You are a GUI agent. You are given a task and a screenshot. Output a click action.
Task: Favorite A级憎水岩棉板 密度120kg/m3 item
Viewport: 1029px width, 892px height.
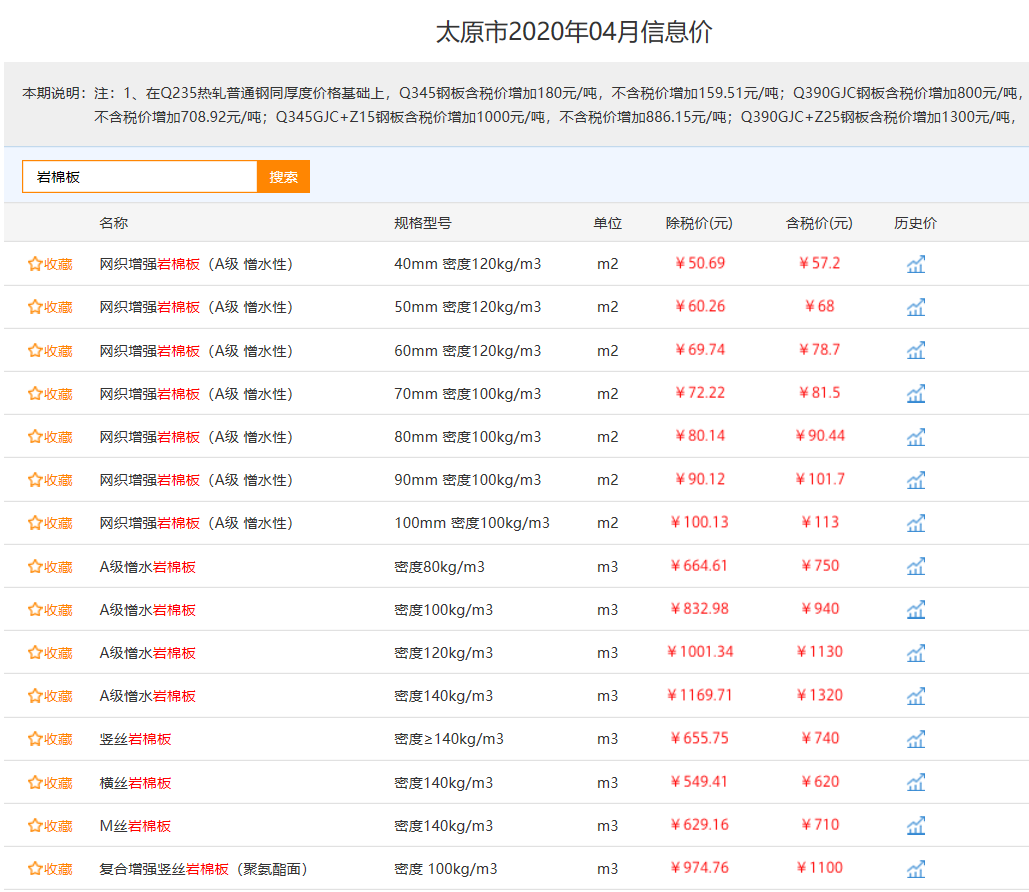click(50, 653)
